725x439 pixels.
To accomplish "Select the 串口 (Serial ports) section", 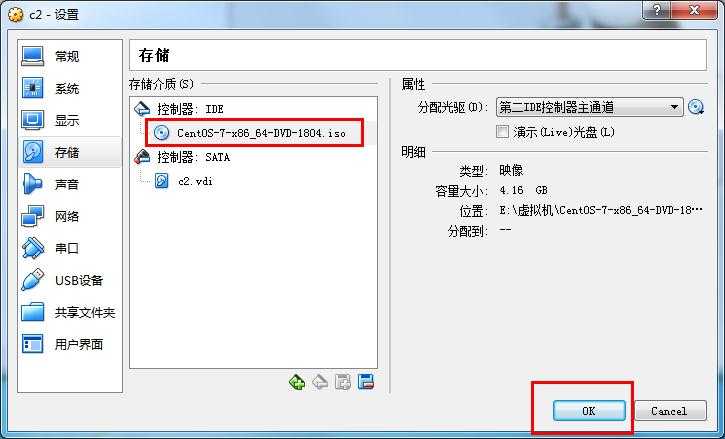I will 69,248.
